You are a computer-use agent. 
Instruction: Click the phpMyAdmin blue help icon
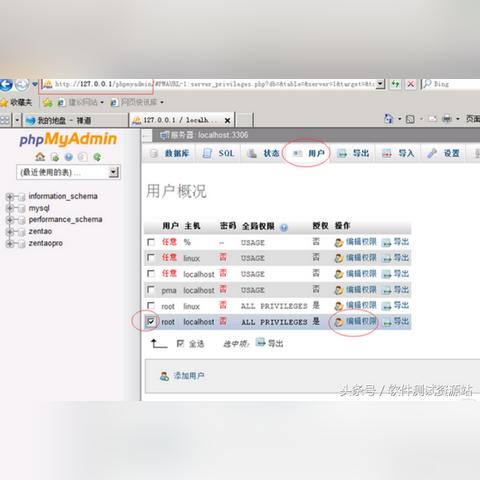pyautogui.click(x=69, y=157)
